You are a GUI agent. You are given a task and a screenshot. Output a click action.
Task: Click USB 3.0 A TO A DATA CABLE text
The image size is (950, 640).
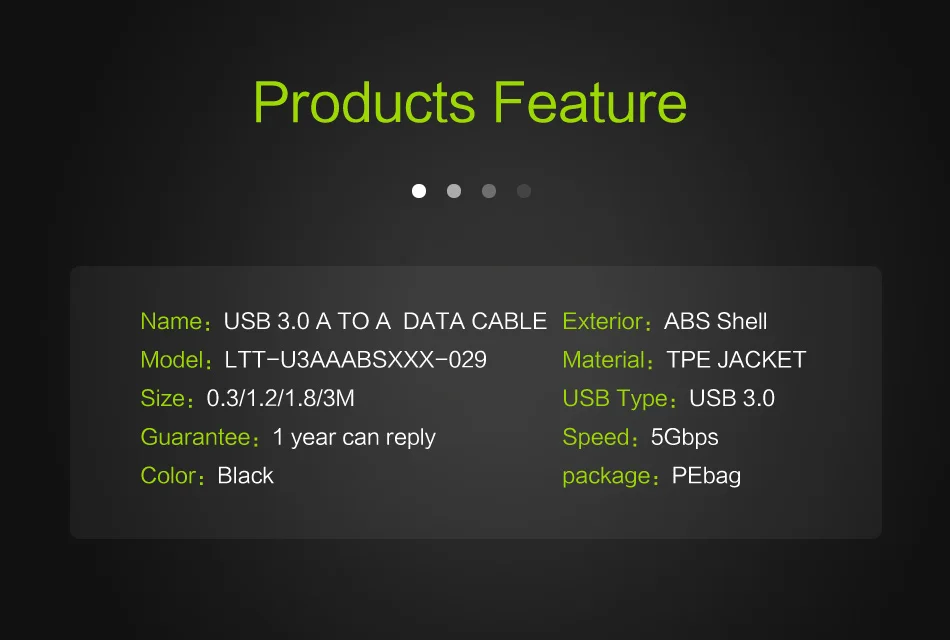[x=385, y=321]
